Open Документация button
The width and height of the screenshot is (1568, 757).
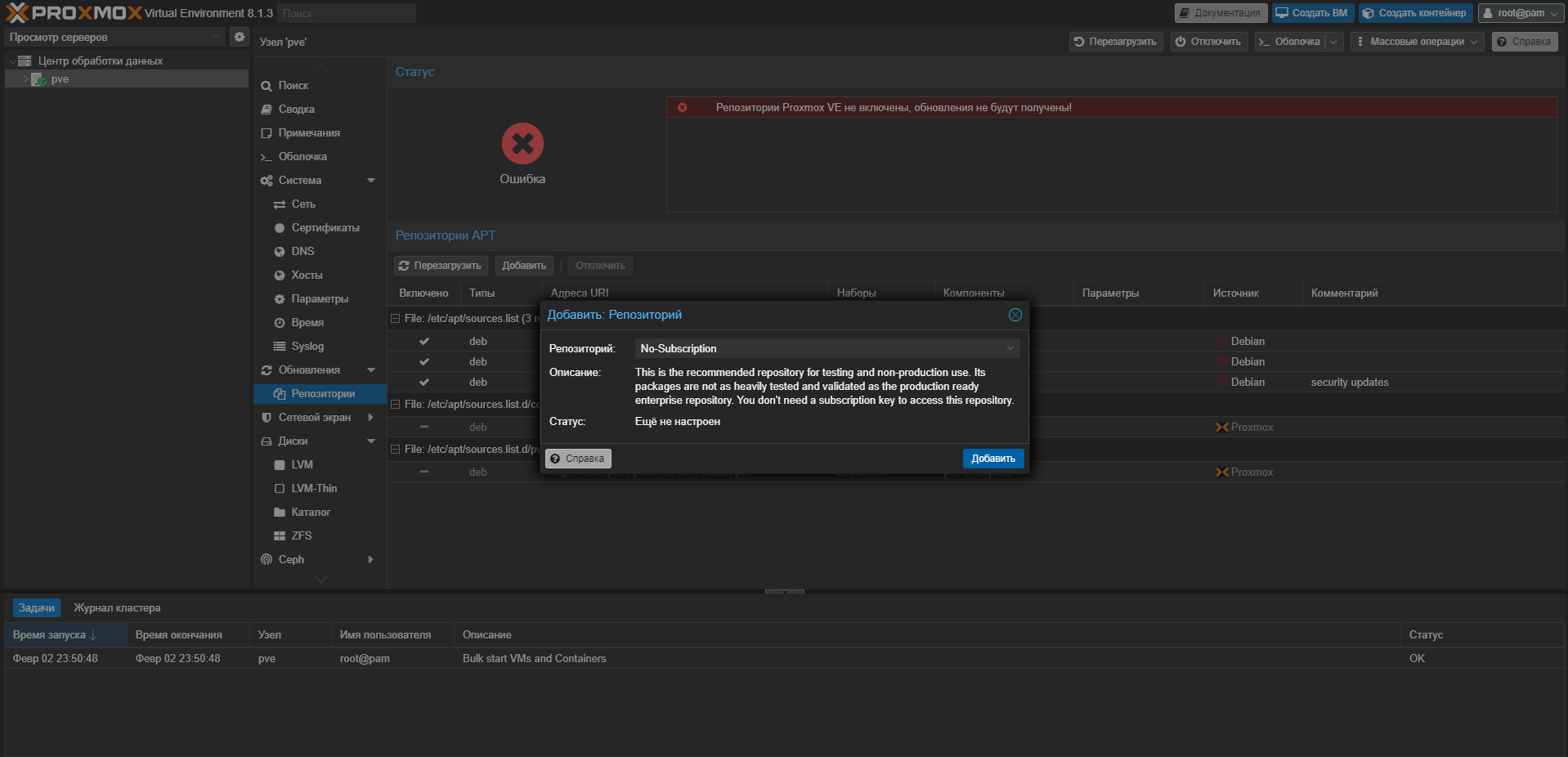tap(1221, 13)
